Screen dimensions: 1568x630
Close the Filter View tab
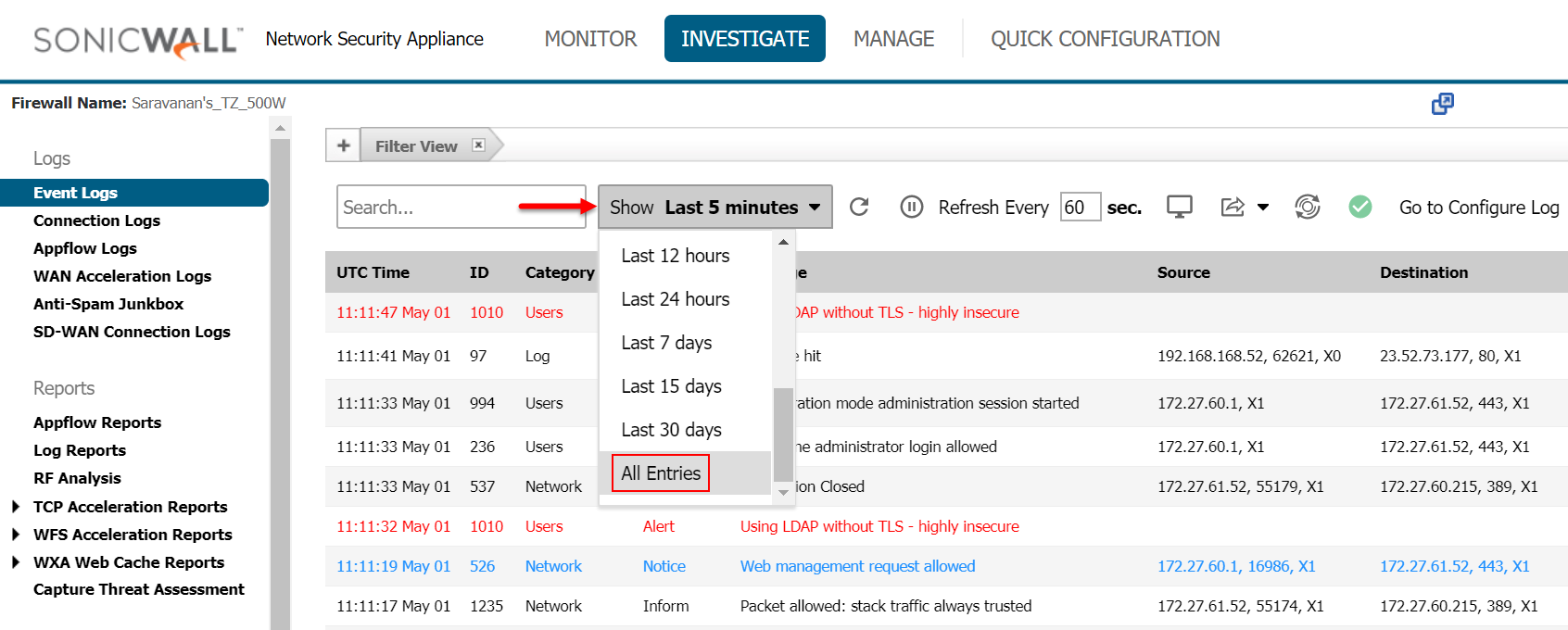(x=478, y=145)
